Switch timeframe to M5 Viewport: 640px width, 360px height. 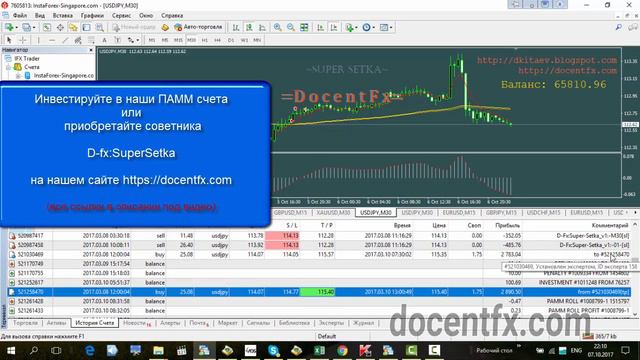165,40
